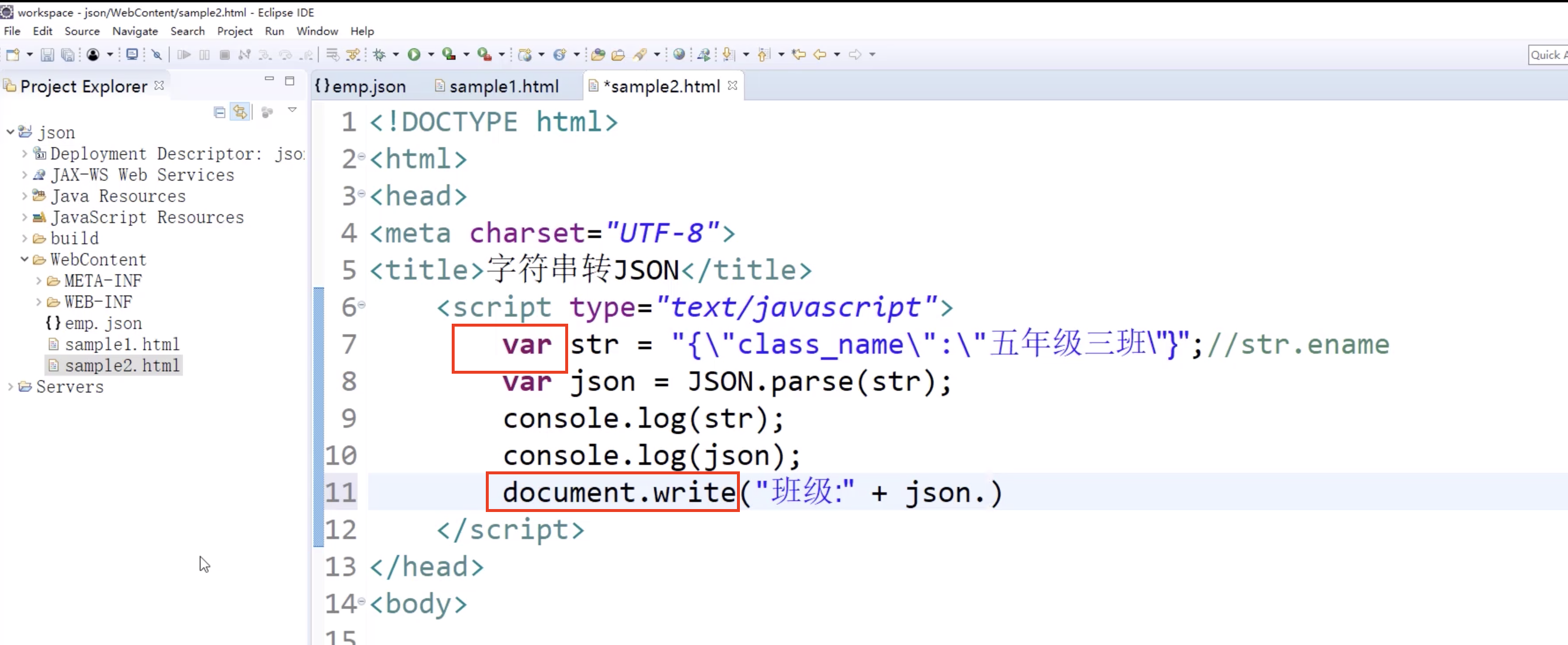Click the New file wizard icon

pyautogui.click(x=13, y=55)
